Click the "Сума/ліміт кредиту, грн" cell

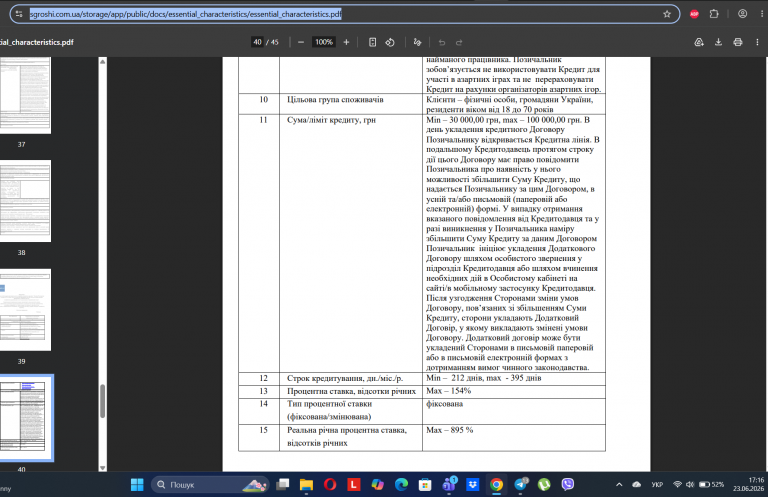[x=351, y=243]
